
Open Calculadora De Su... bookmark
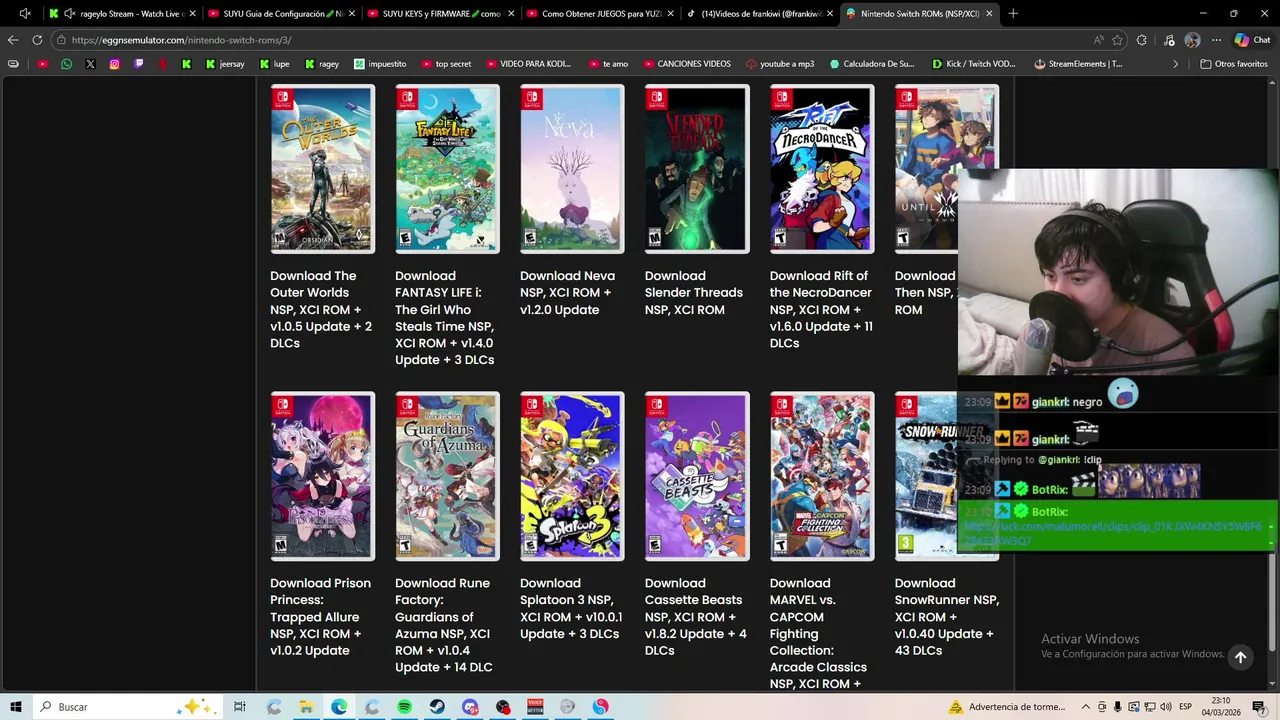tap(871, 64)
